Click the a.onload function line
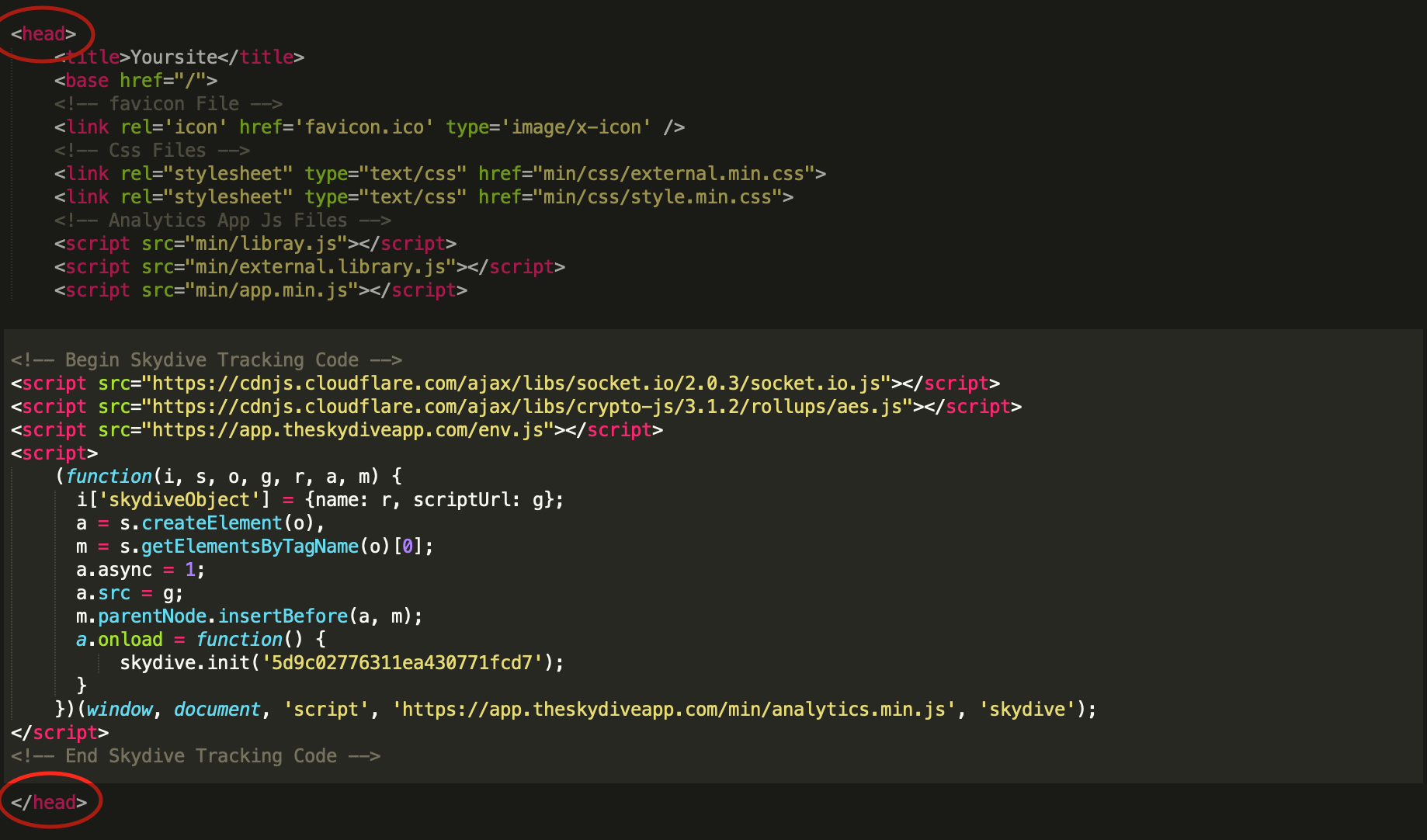 click(x=201, y=639)
